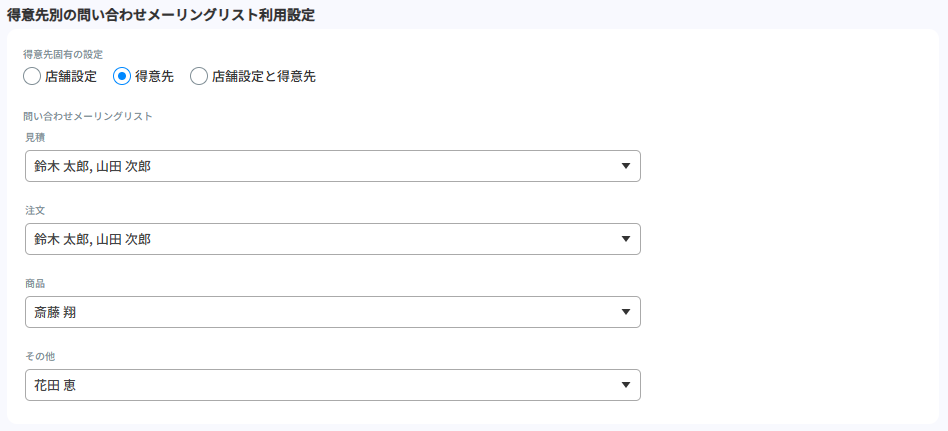
Task: Expand the その他 dropdown showing 花田 恵
Action: [x=332, y=385]
